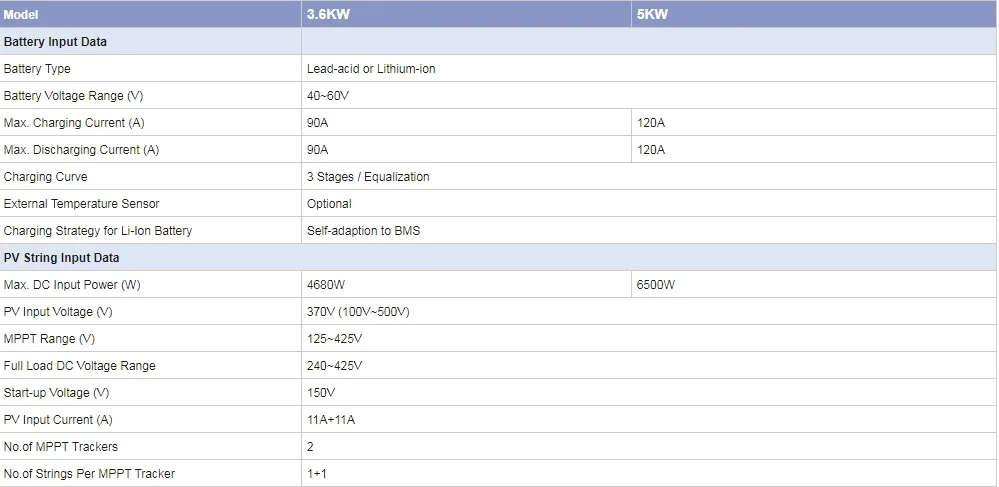This screenshot has width=999, height=487.
Task: Click the PV String Input Data section row
Action: click(498, 258)
